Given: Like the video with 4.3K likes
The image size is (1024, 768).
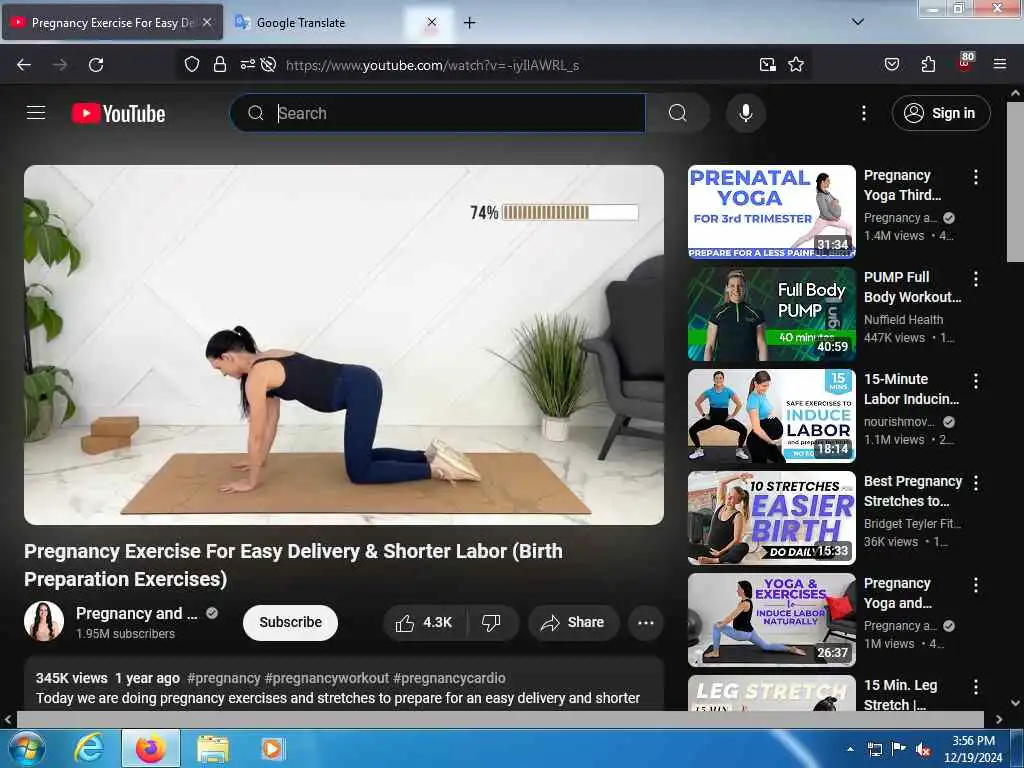Looking at the screenshot, I should 424,622.
